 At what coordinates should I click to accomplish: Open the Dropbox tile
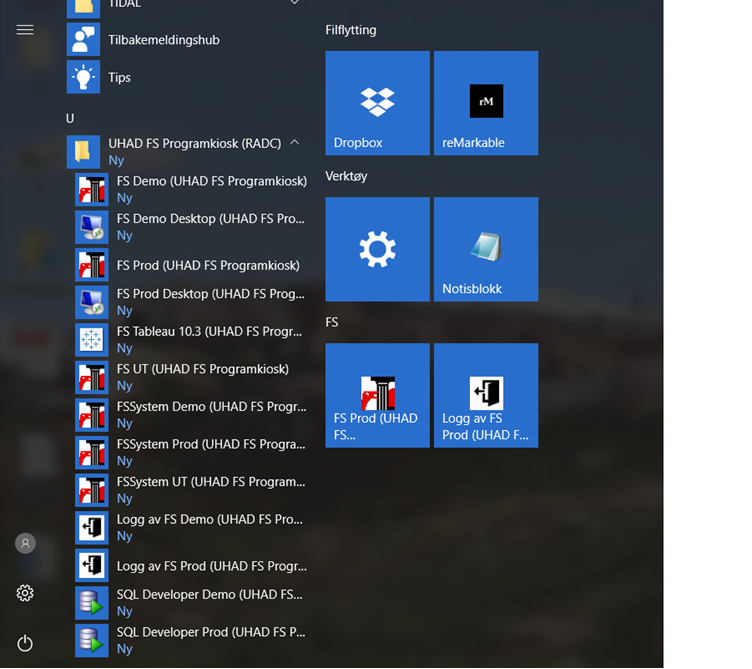coord(377,103)
